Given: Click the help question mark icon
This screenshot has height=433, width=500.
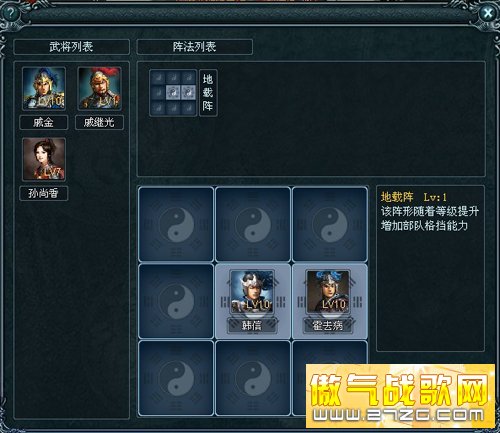Looking at the screenshot, I should point(11,13).
